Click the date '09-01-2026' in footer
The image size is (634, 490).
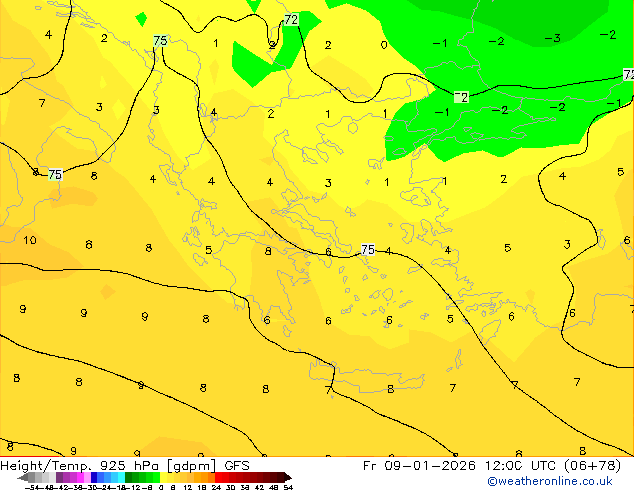(430, 466)
